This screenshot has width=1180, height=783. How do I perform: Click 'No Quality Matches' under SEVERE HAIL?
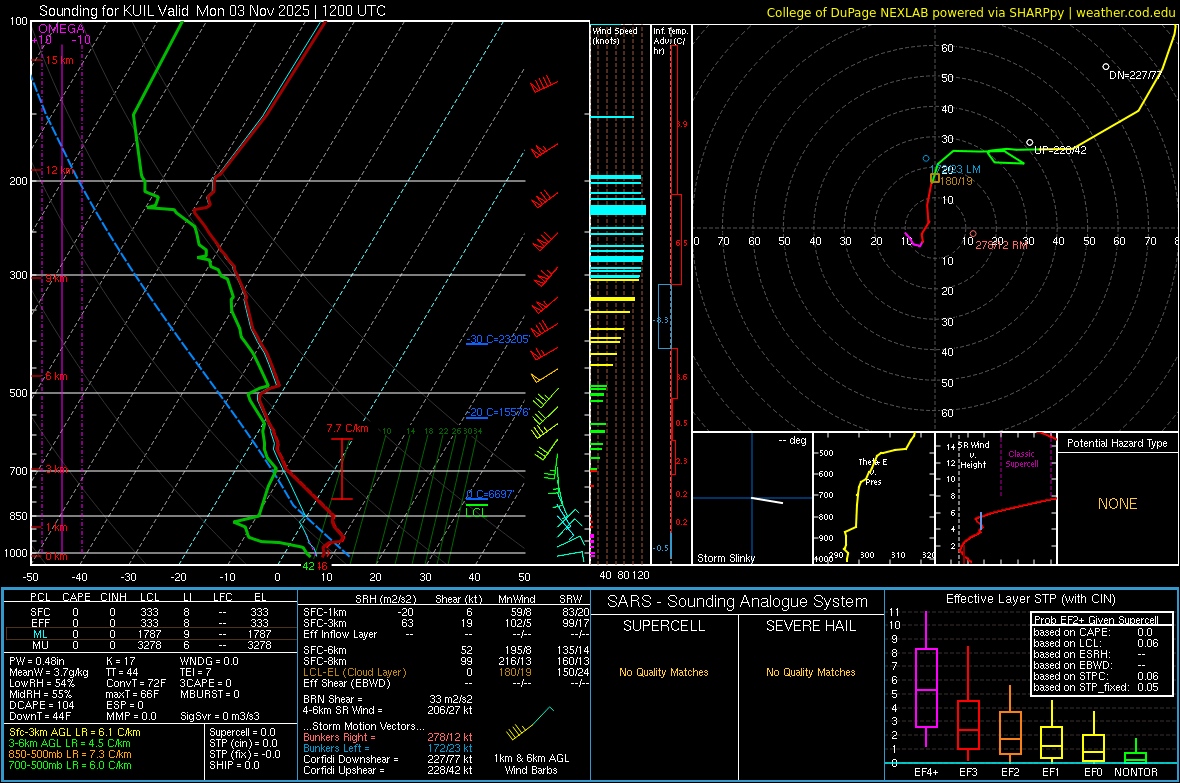tap(810, 672)
